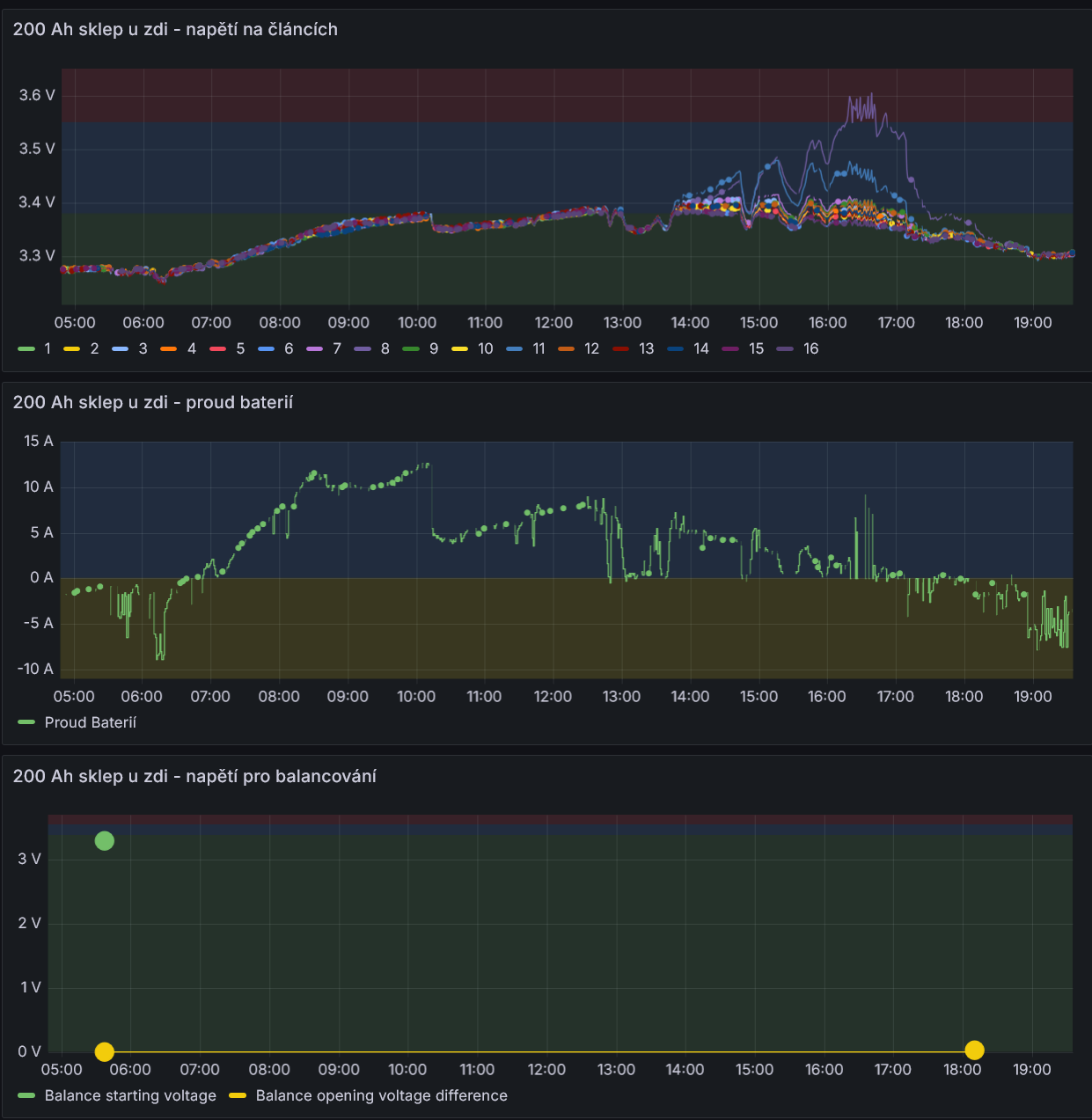
Task: Click the yellow color swatch for series 2
Action: tap(72, 349)
